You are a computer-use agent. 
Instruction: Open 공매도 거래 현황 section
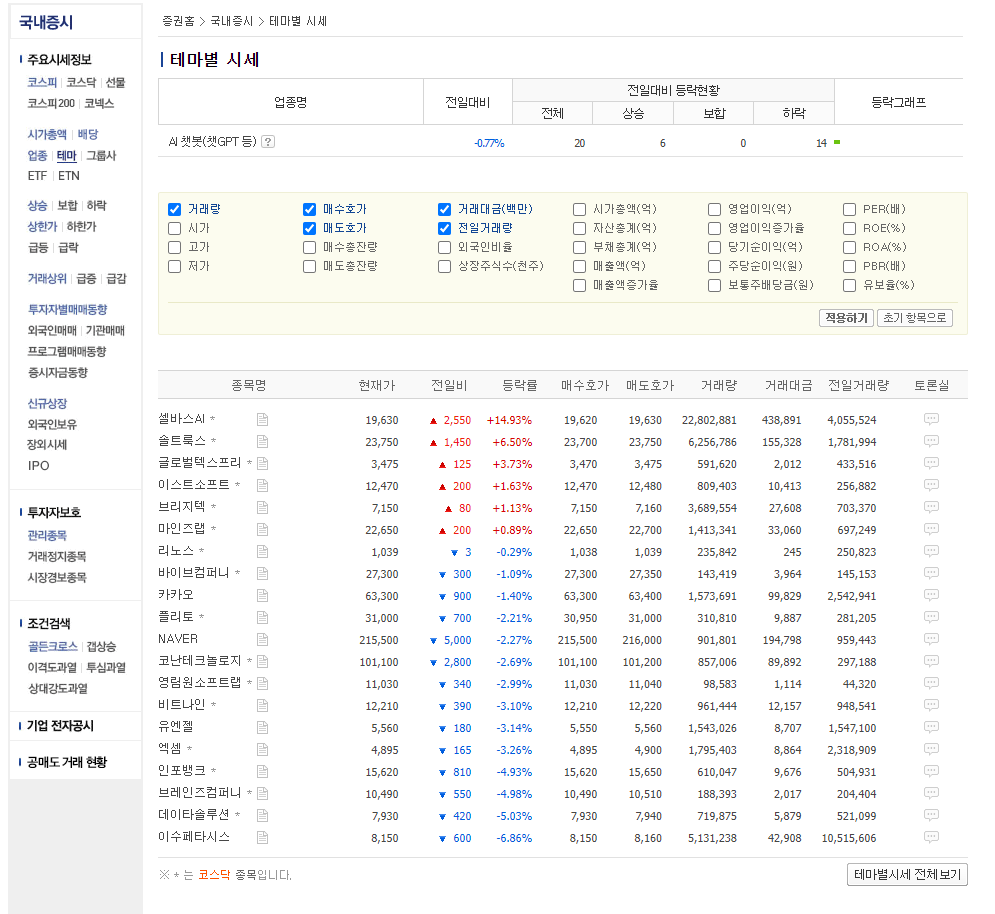click(x=67, y=762)
